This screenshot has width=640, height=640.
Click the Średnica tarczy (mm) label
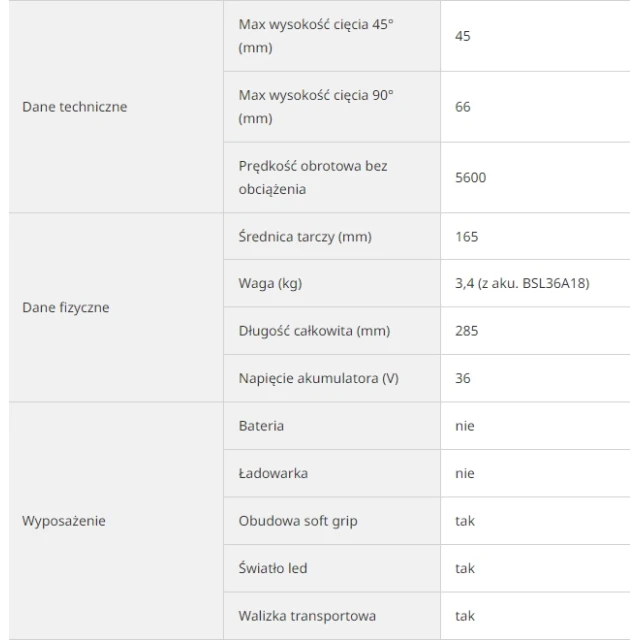coord(305,237)
